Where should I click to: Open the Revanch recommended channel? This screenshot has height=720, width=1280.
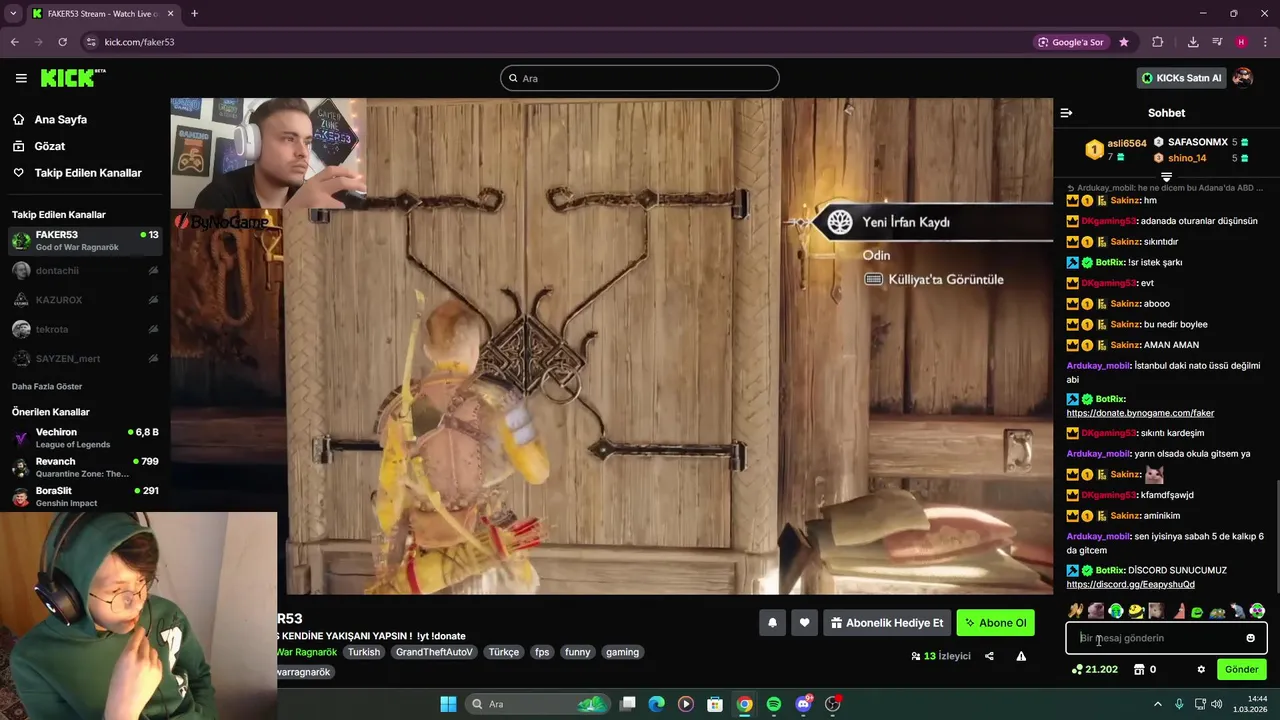85,467
